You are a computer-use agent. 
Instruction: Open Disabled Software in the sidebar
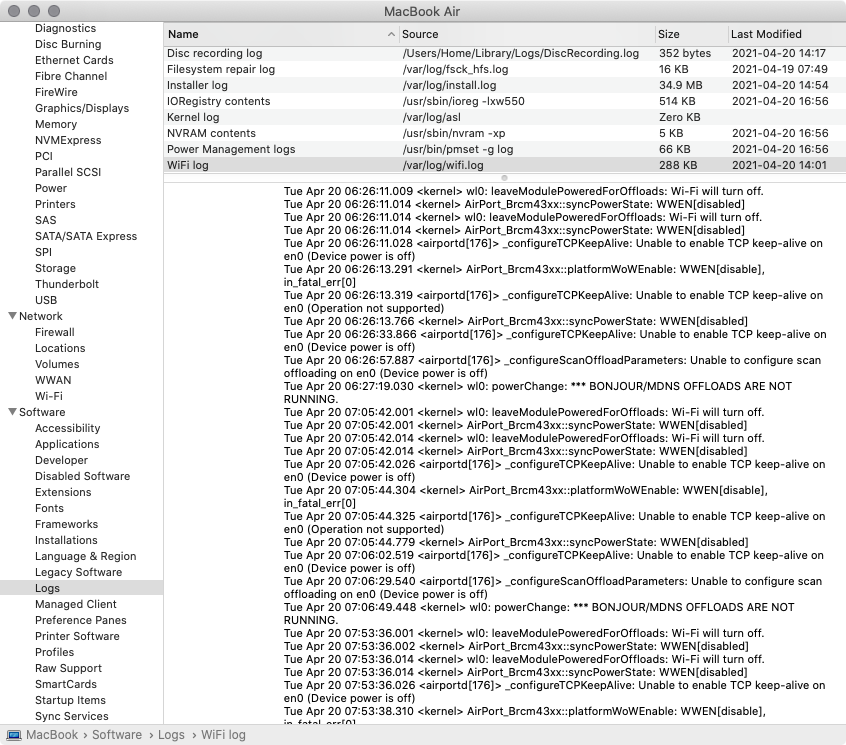(x=83, y=476)
